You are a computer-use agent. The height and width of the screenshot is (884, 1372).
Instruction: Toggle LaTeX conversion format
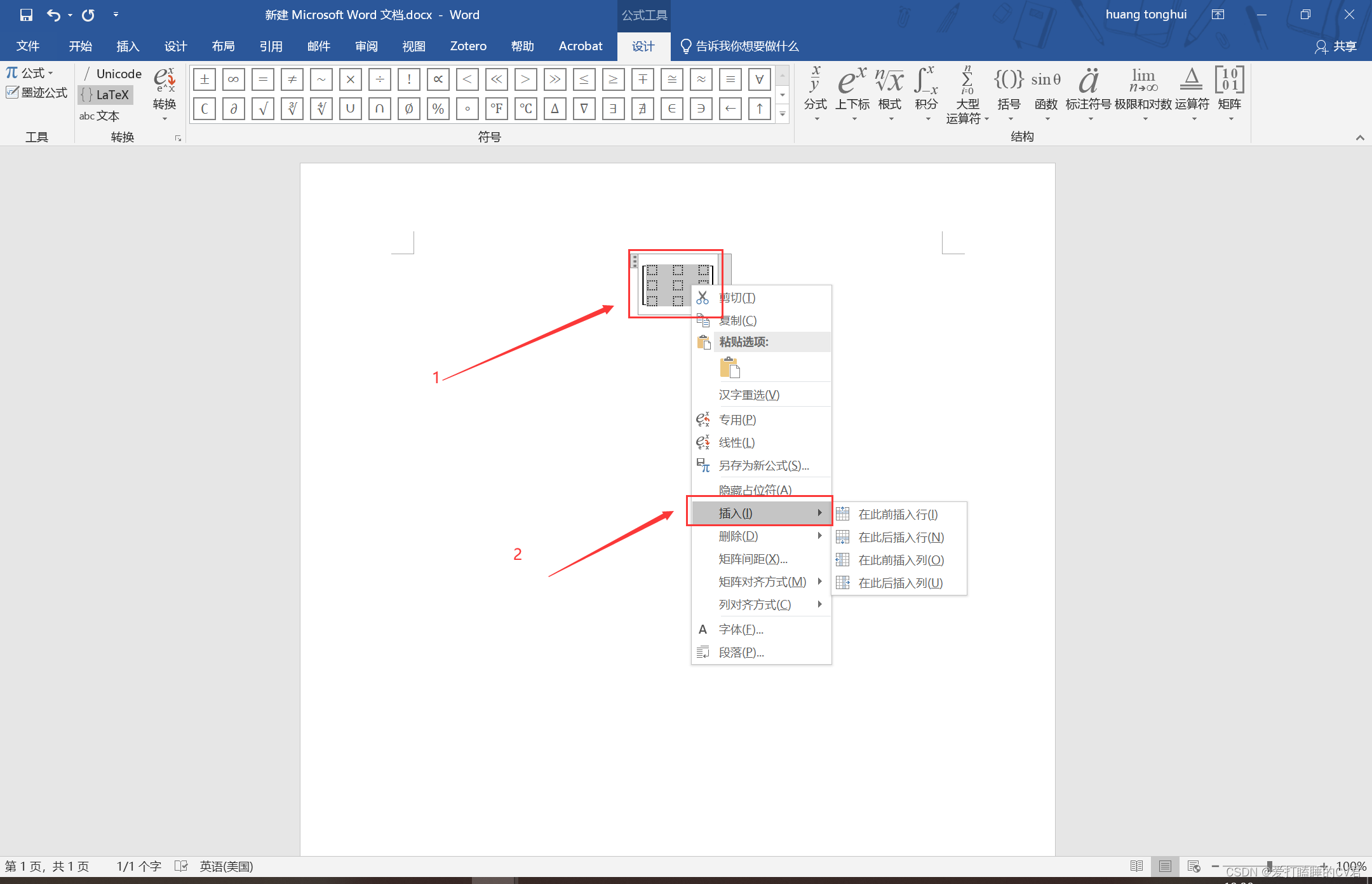pos(105,95)
